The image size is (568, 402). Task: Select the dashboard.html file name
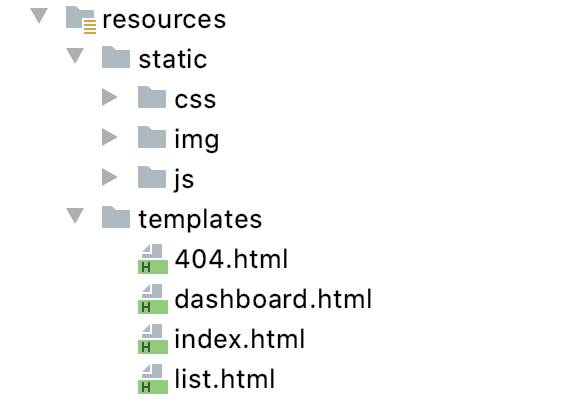tap(273, 299)
